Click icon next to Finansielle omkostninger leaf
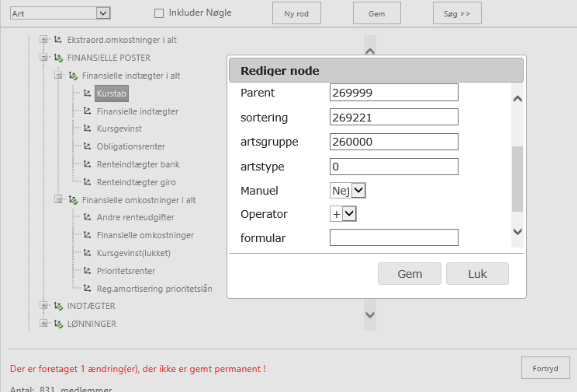This screenshot has height=392, width=577. coord(87,235)
